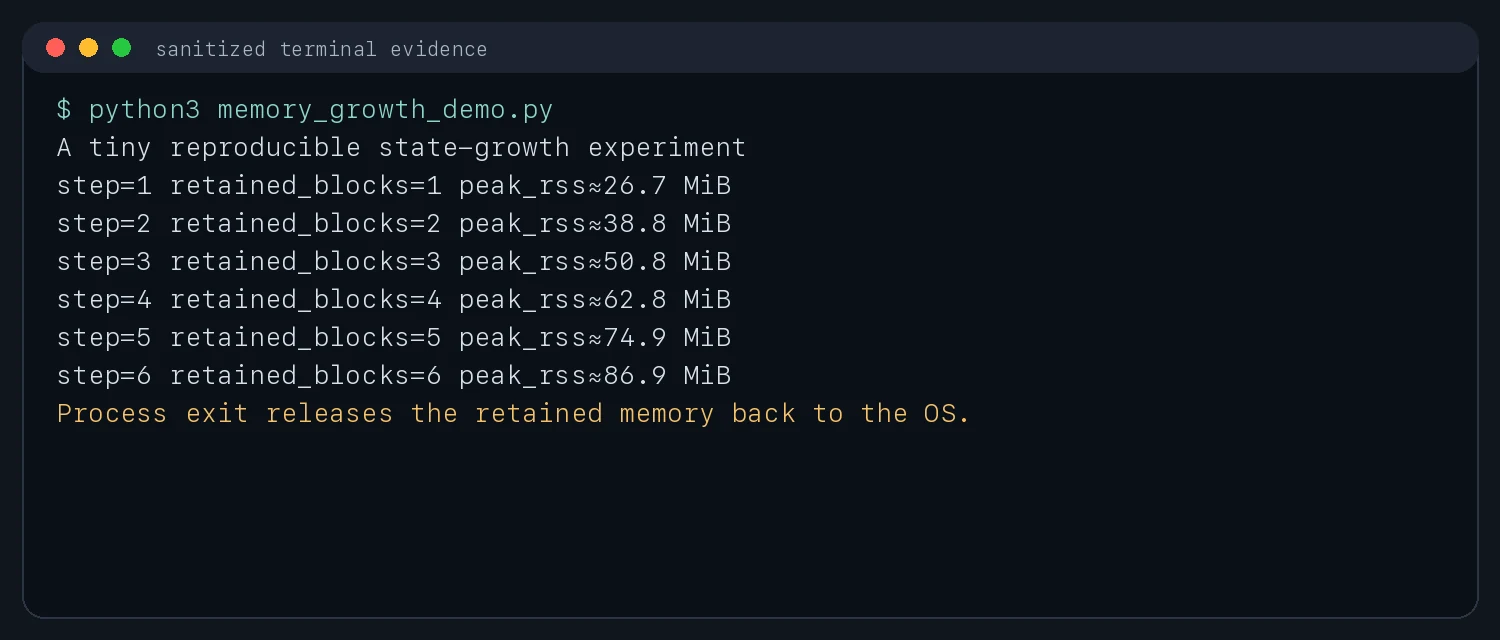Viewport: 1500px width, 640px height.
Task: Click the python3 command word
Action: tap(145, 110)
